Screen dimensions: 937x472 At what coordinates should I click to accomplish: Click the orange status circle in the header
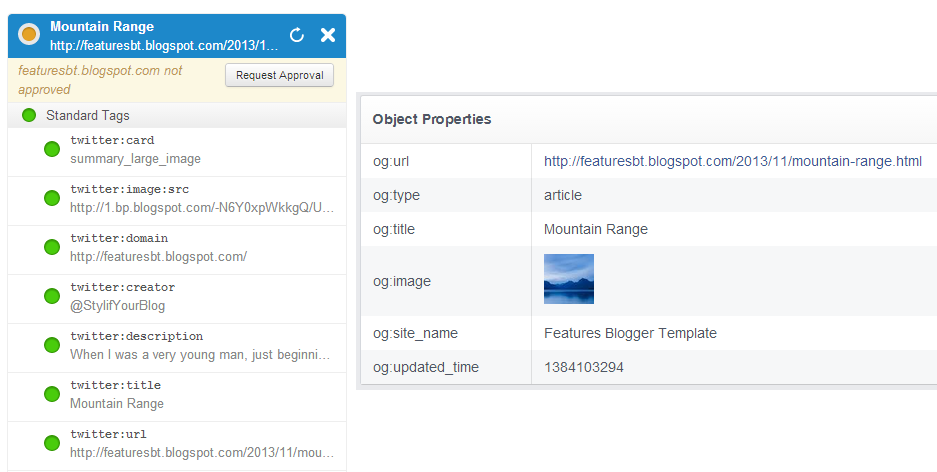tap(29, 35)
